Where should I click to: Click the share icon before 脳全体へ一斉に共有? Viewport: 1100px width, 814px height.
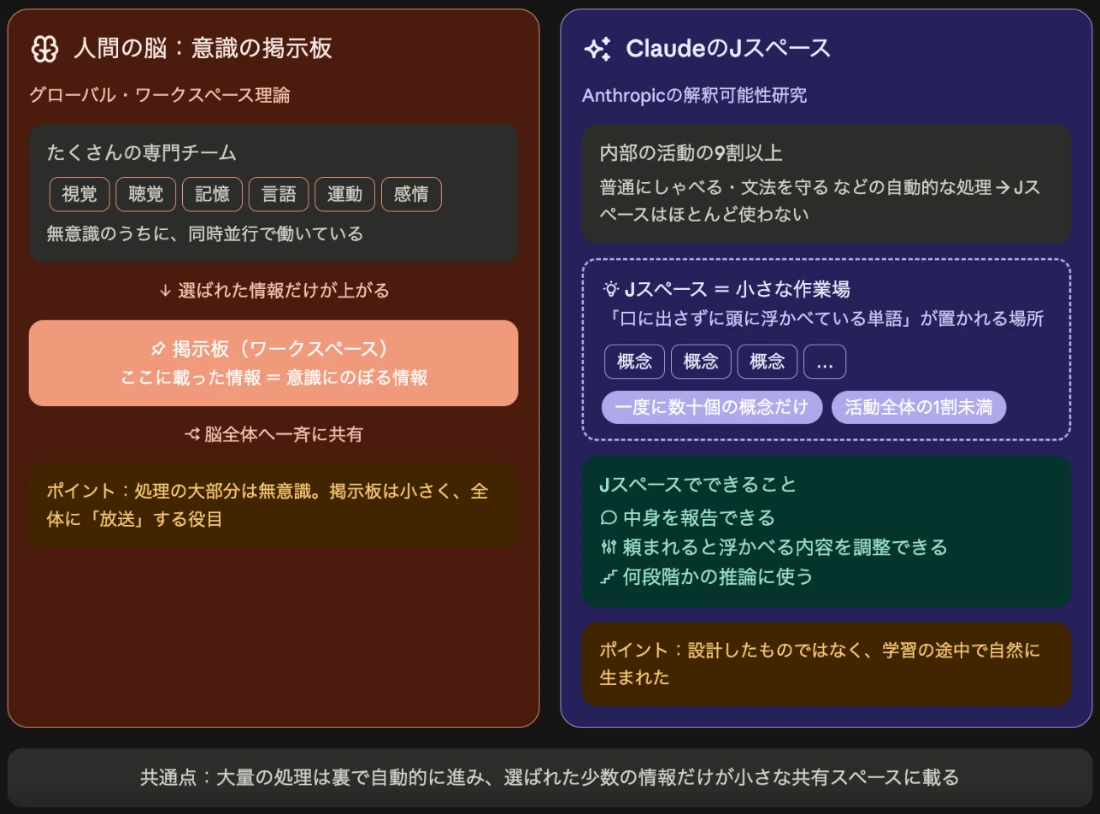(x=192, y=434)
